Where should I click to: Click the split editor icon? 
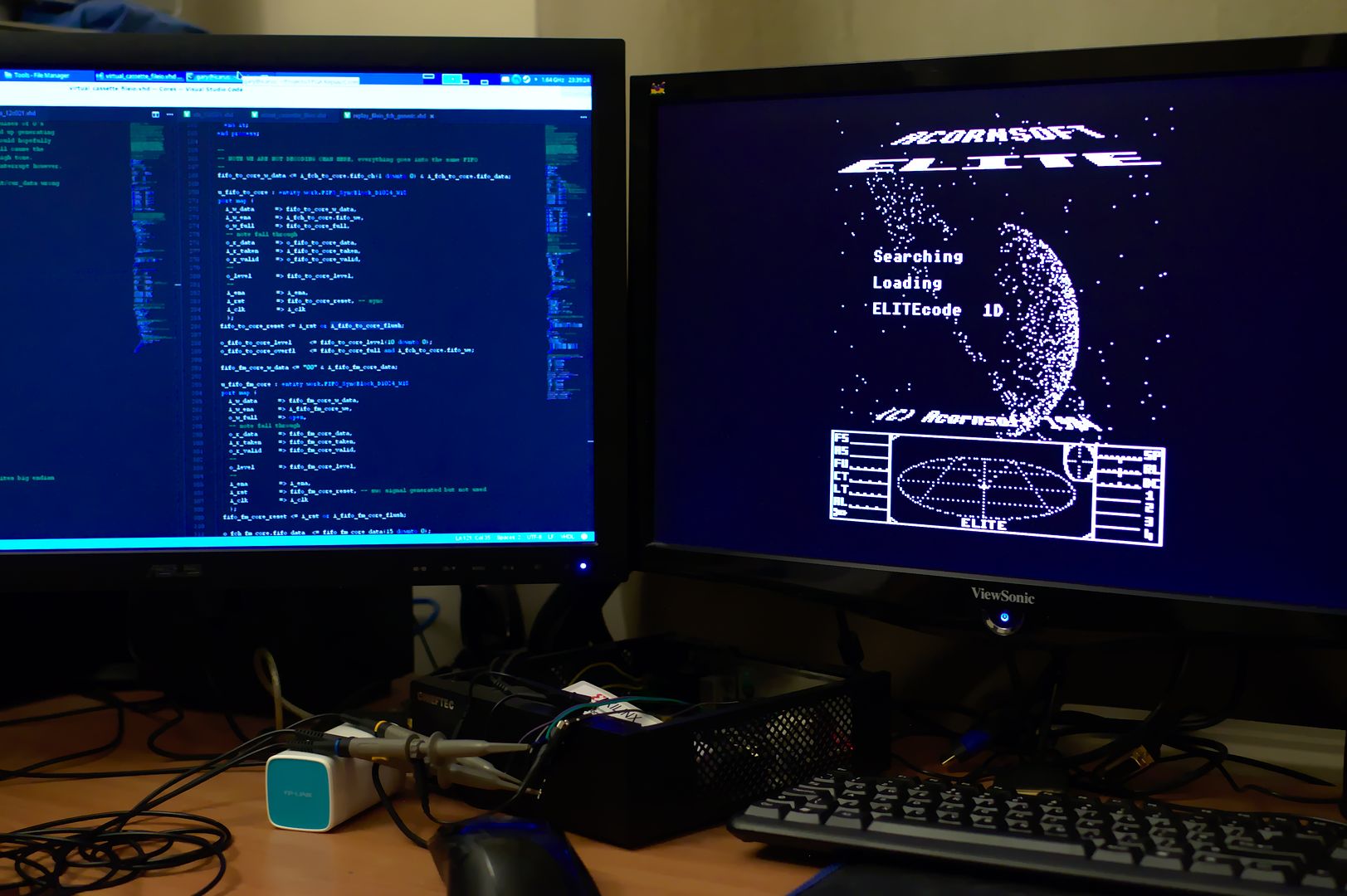coord(155,114)
